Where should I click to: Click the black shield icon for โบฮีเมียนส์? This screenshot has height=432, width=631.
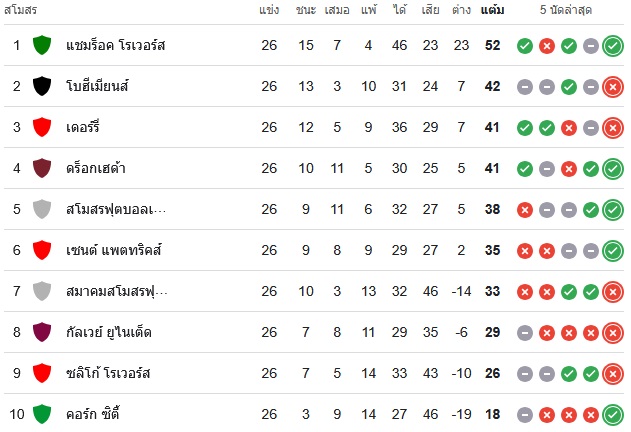[x=42, y=86]
